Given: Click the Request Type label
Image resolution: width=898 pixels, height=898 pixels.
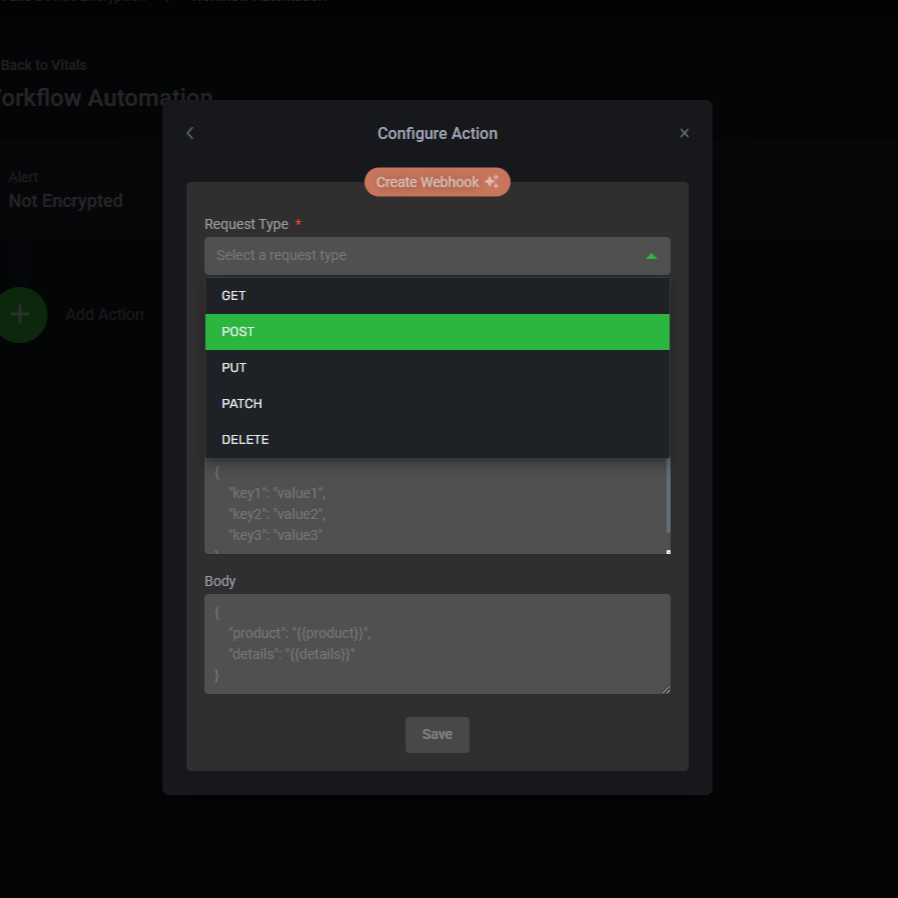Looking at the screenshot, I should (x=246, y=224).
